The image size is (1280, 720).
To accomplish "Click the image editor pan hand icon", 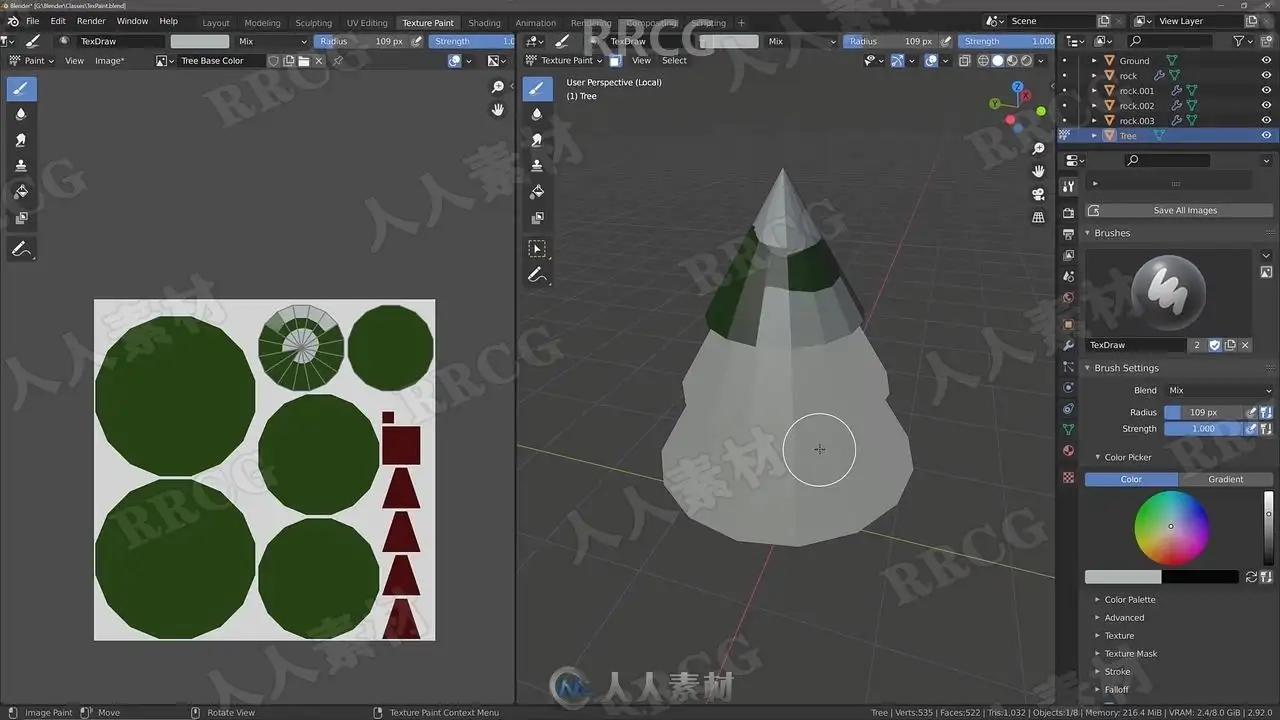I will pyautogui.click(x=498, y=110).
